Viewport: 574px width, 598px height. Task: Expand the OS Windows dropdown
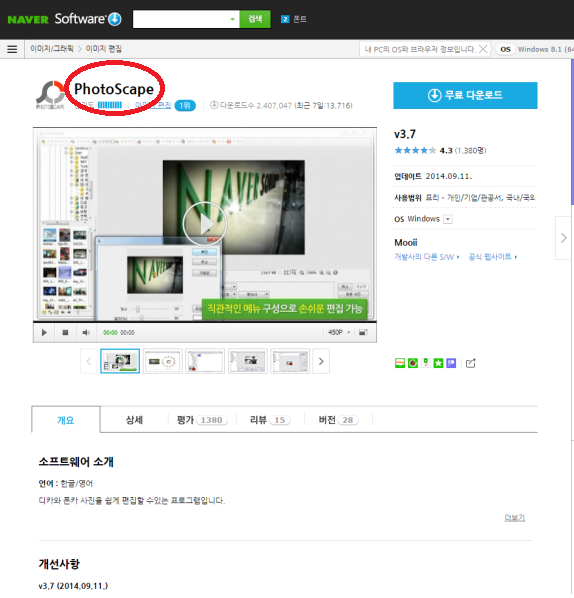(449, 219)
